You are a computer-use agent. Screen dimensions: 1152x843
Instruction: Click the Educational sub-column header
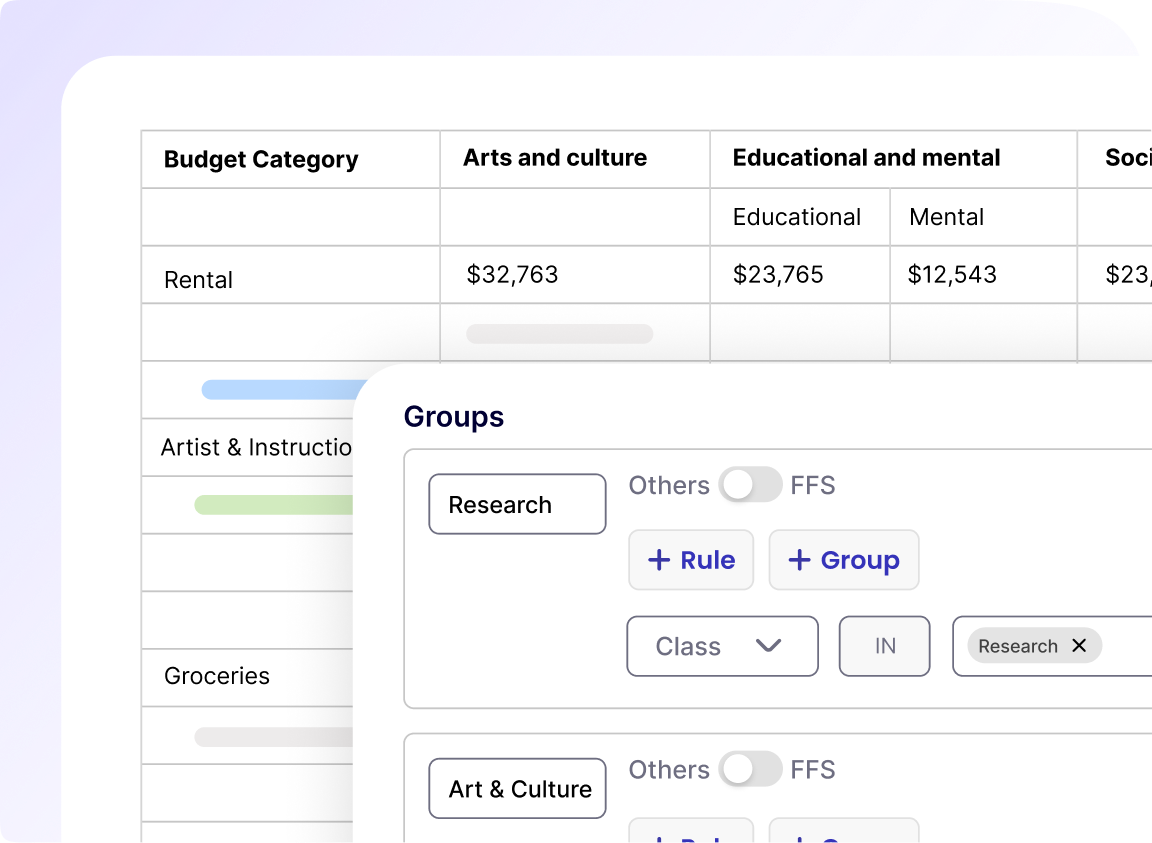point(796,217)
